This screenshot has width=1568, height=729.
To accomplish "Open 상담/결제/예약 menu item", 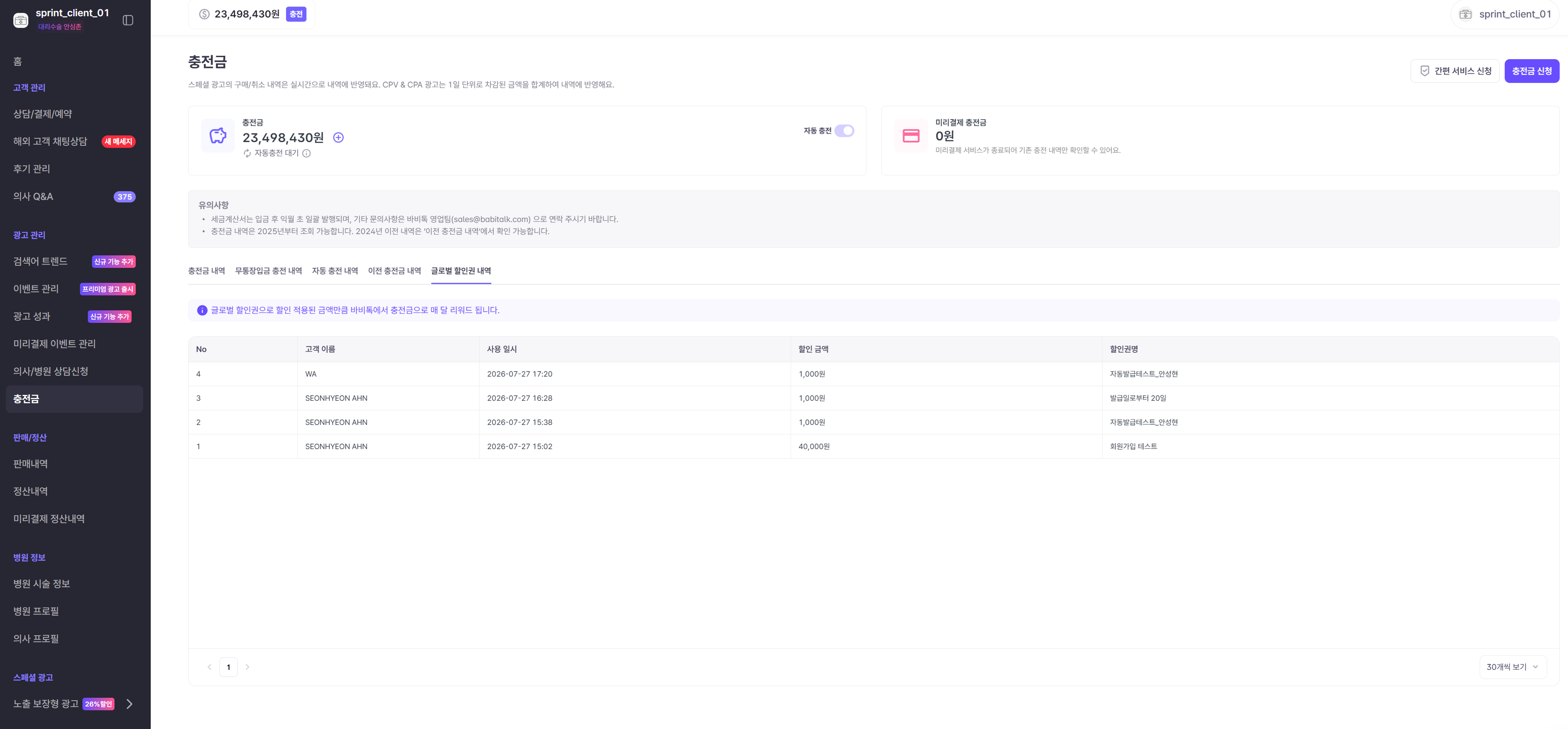I will 74,114.
